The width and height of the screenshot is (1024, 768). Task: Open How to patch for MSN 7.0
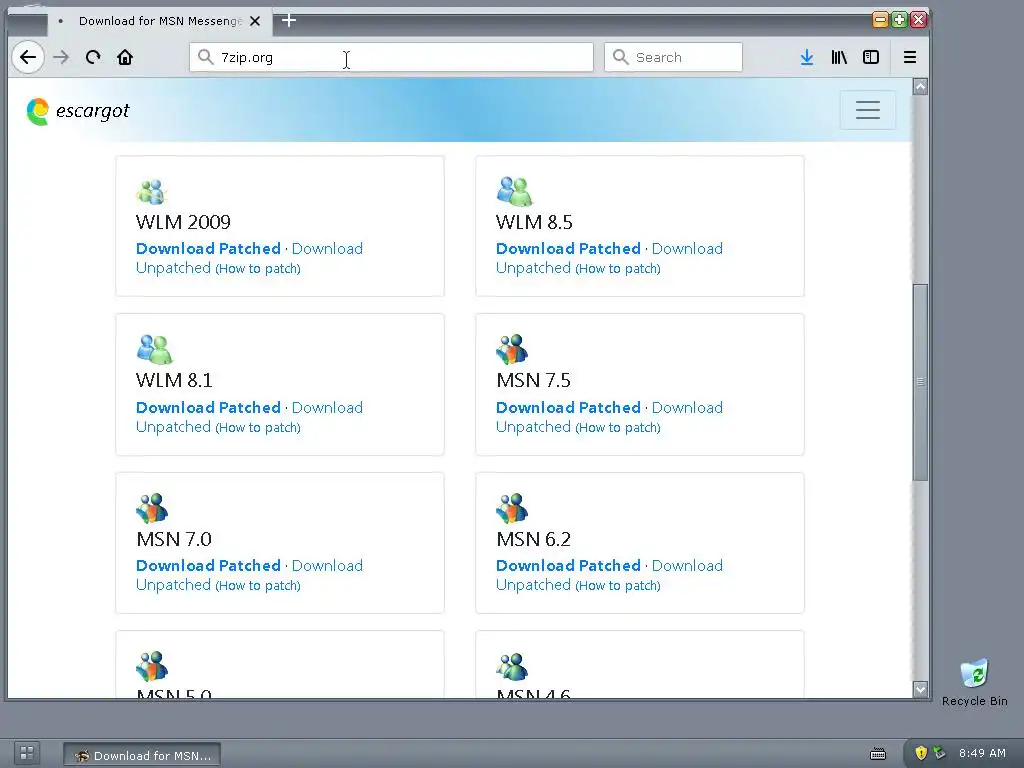(x=258, y=585)
